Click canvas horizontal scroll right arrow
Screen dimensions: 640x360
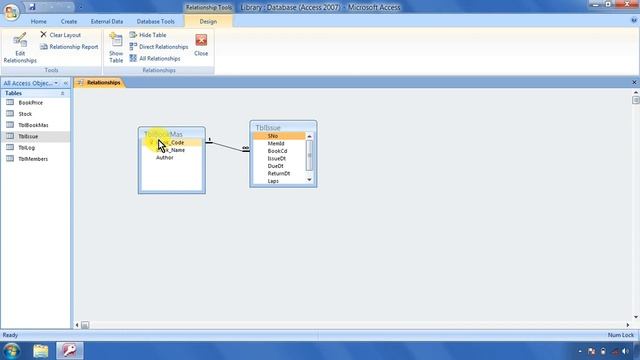[x=628, y=325]
